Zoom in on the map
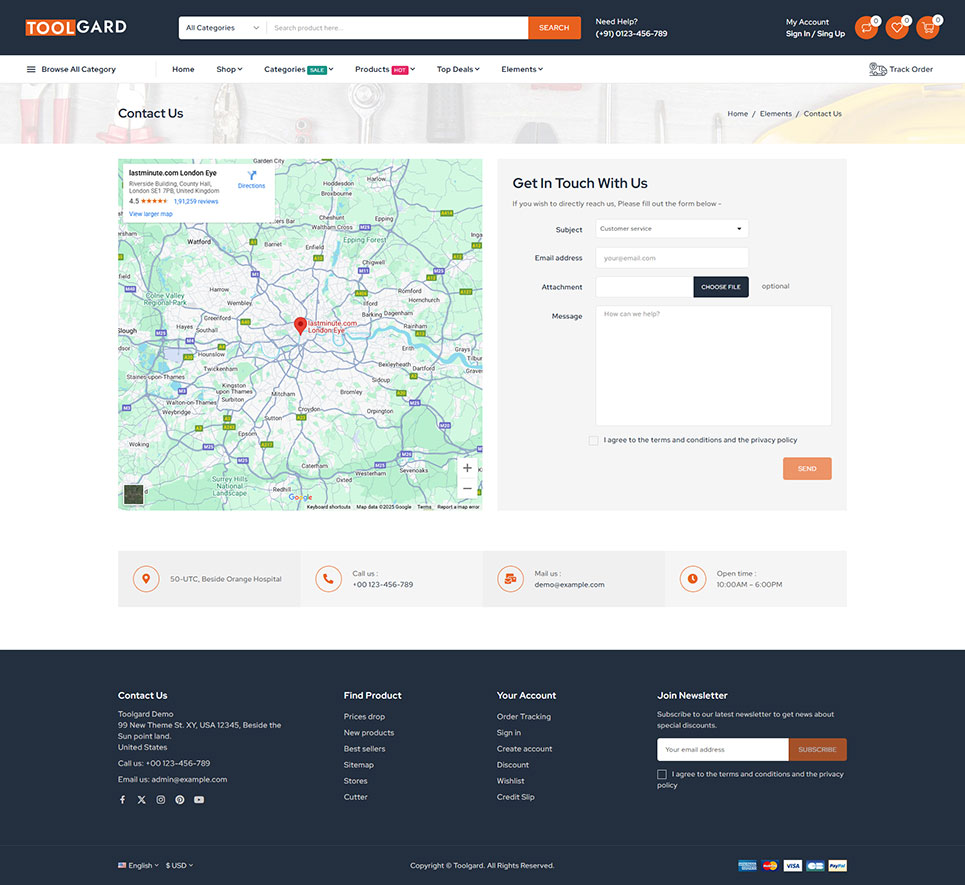The height and width of the screenshot is (885, 965). point(467,468)
